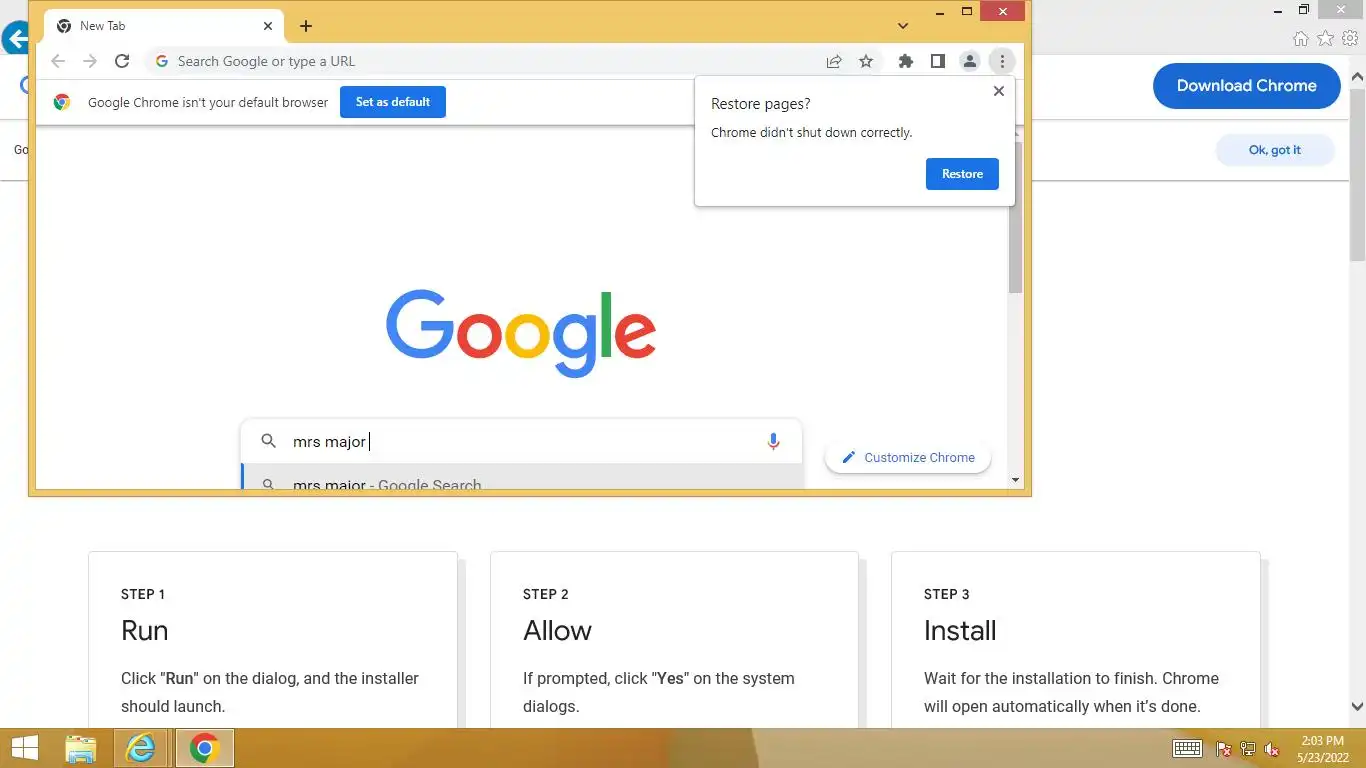Open Chrome's side panel icon
Image resolution: width=1366 pixels, height=768 pixels.
tap(937, 61)
